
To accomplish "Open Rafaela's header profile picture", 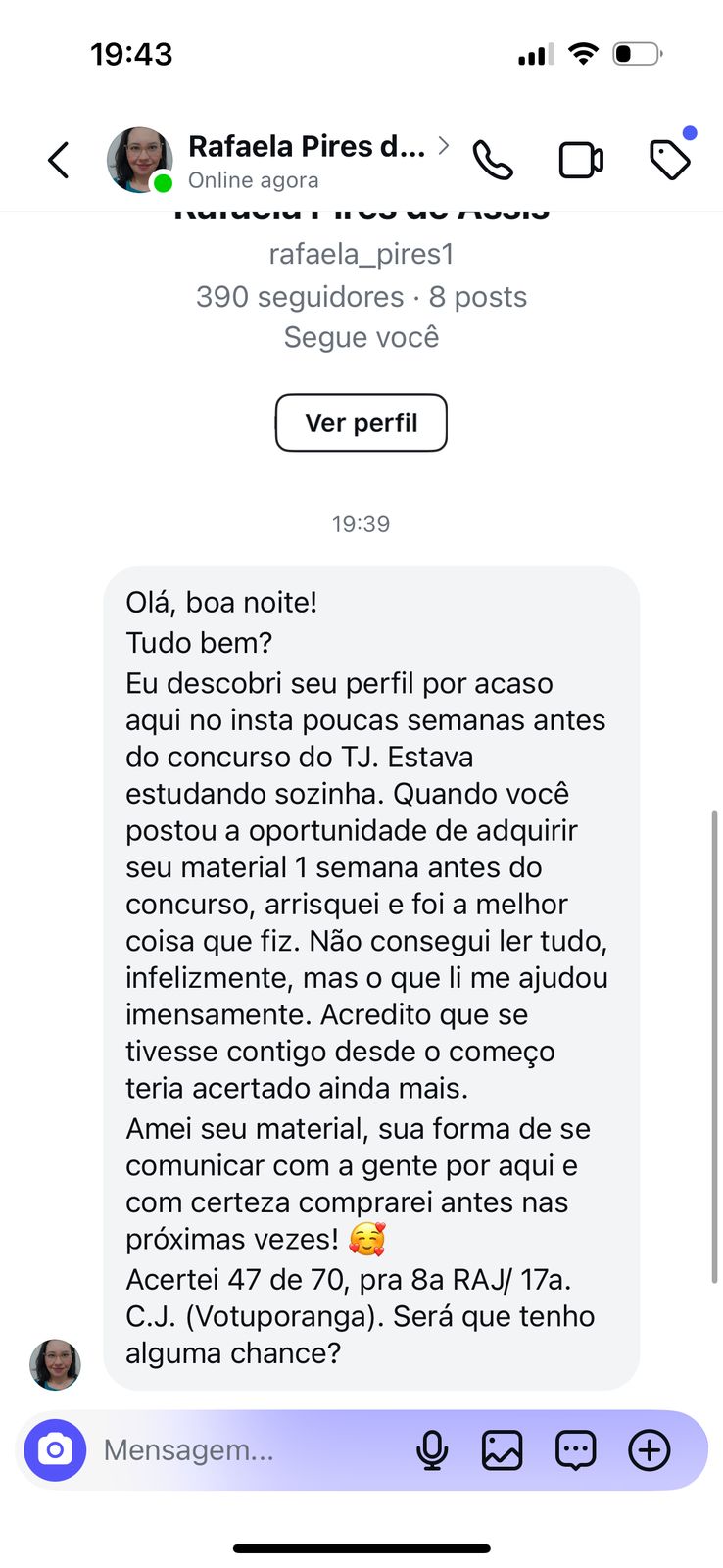I will click(x=138, y=160).
